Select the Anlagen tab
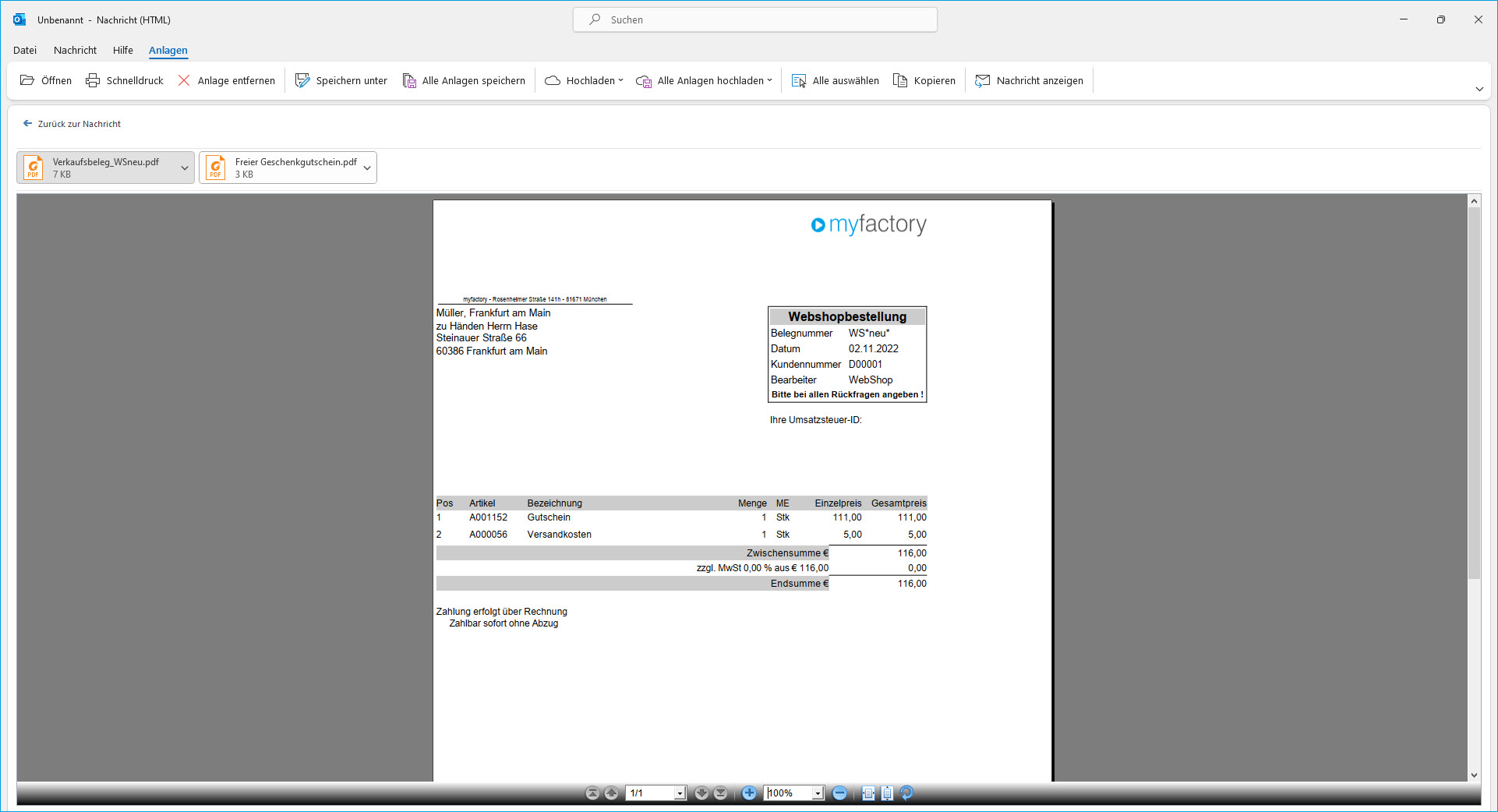The width and height of the screenshot is (1498, 812). [168, 50]
